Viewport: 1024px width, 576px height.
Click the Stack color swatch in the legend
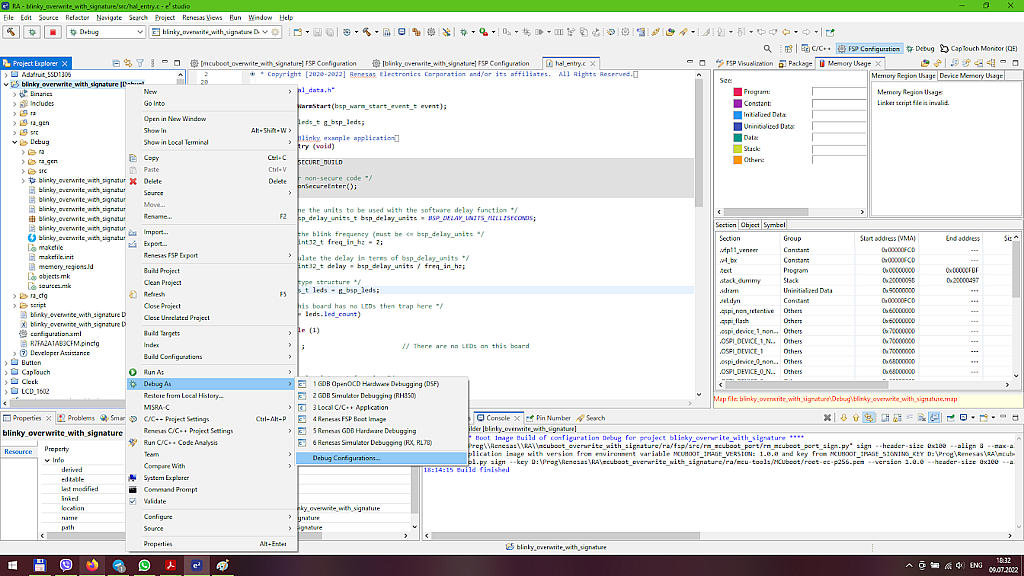pyautogui.click(x=737, y=149)
